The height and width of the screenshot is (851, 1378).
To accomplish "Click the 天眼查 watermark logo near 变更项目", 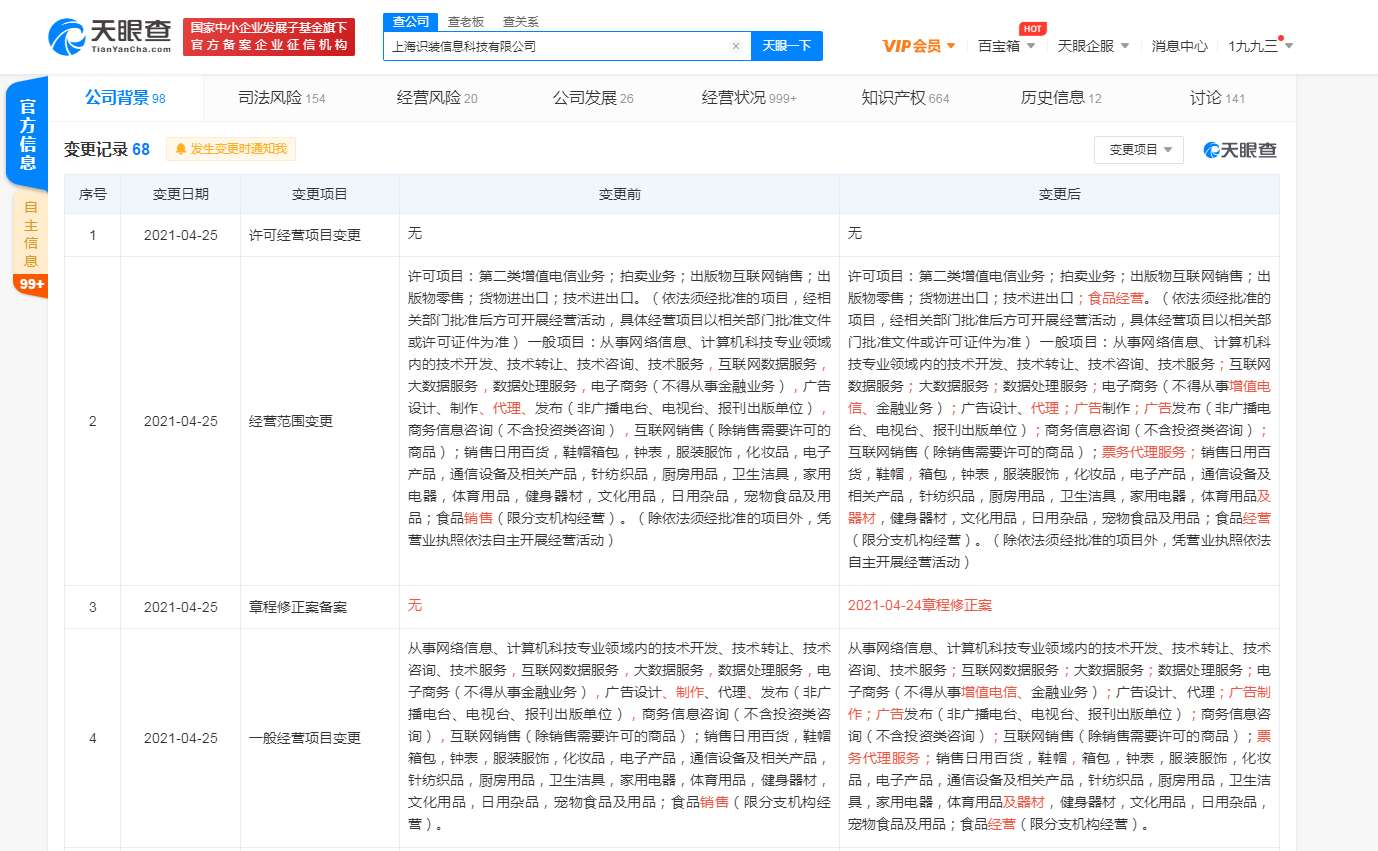I will [x=1240, y=150].
